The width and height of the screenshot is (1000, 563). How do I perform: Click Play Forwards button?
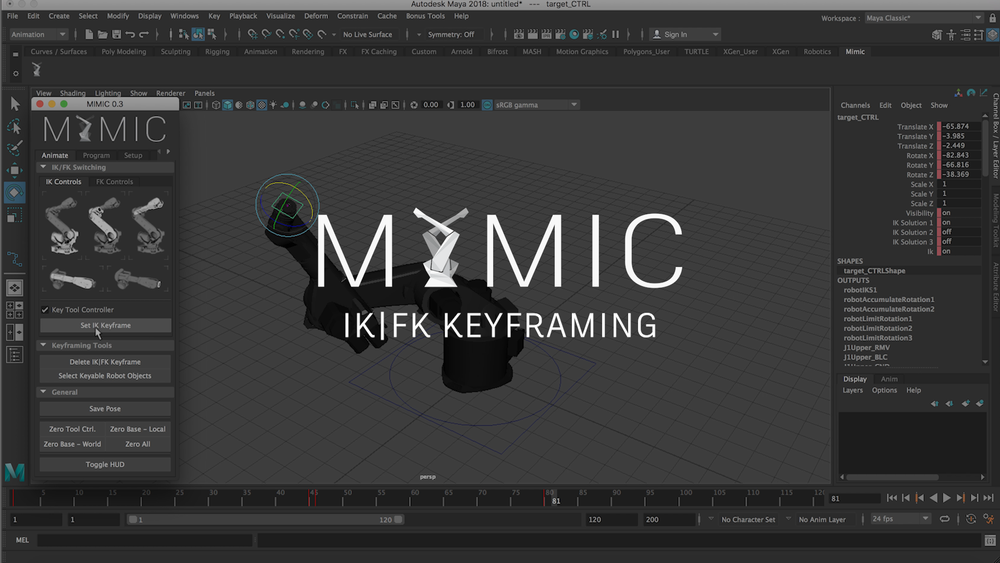tap(947, 498)
